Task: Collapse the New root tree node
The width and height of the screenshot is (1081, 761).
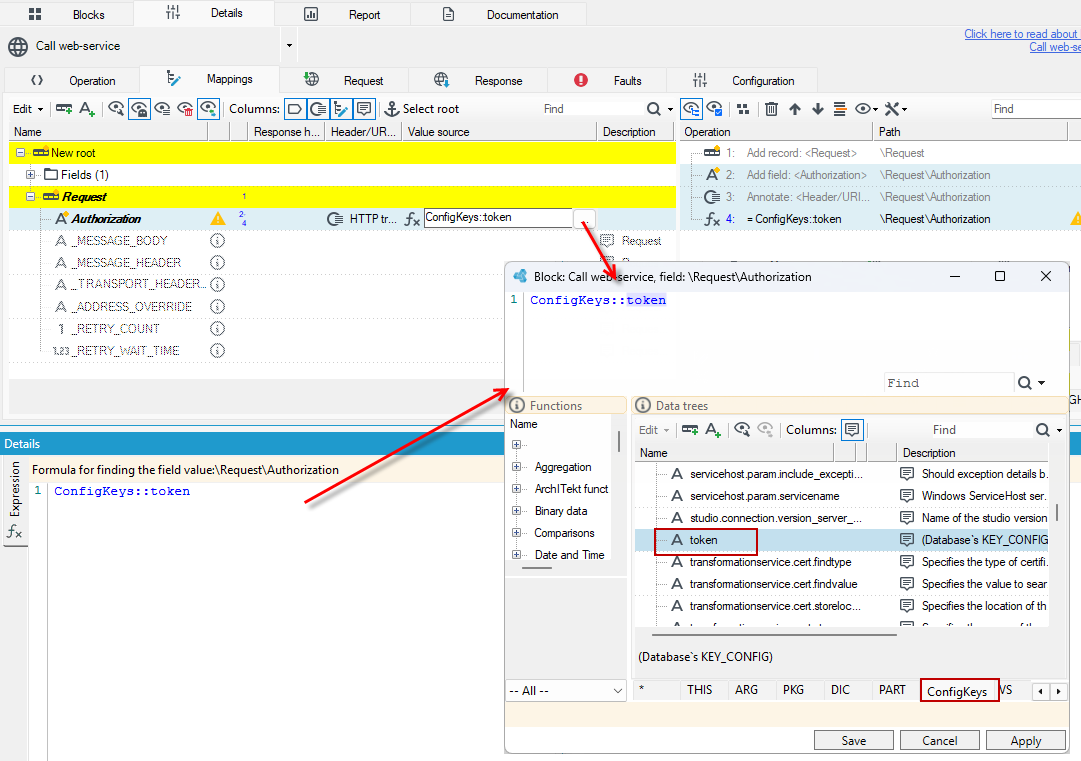Action: (21, 152)
